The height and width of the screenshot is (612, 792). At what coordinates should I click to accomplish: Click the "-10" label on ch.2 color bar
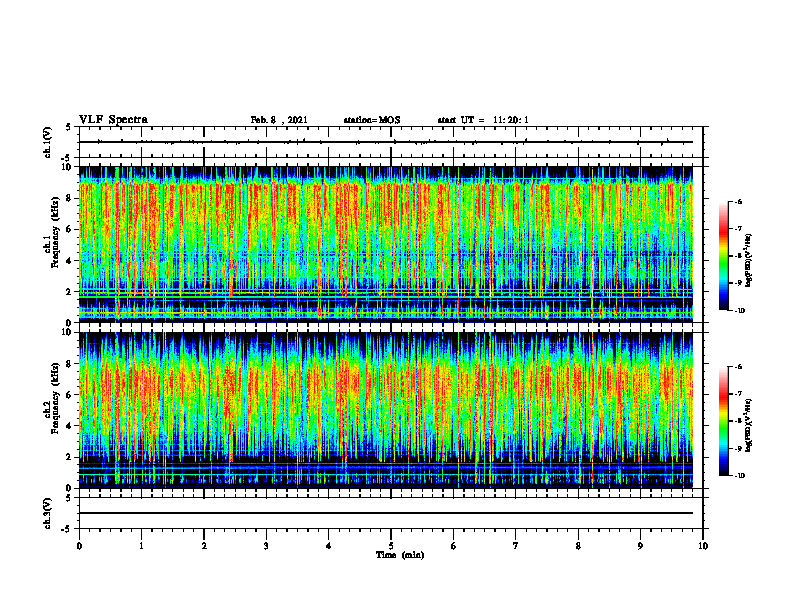coord(739,476)
